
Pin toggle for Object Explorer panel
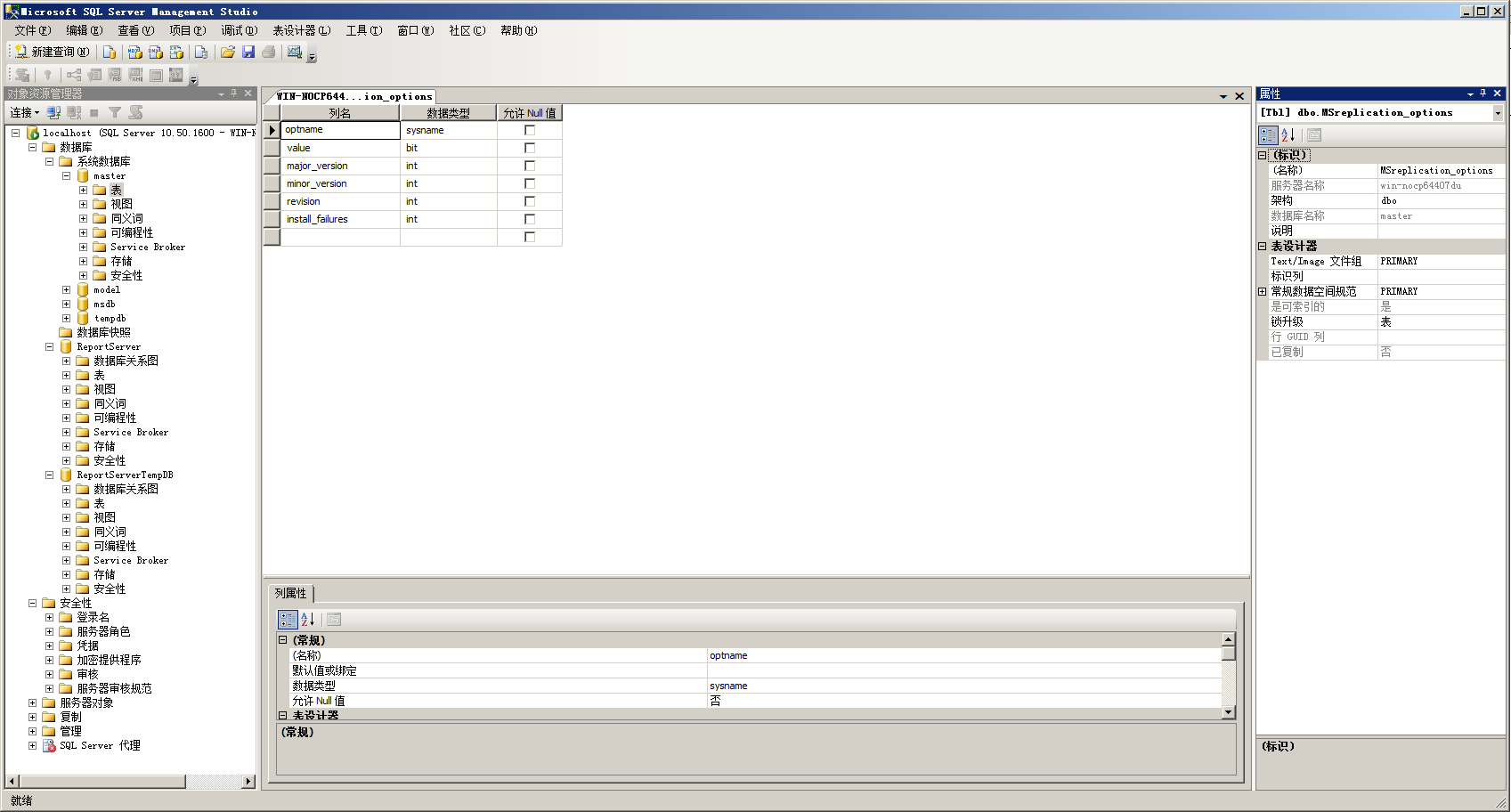coord(234,93)
